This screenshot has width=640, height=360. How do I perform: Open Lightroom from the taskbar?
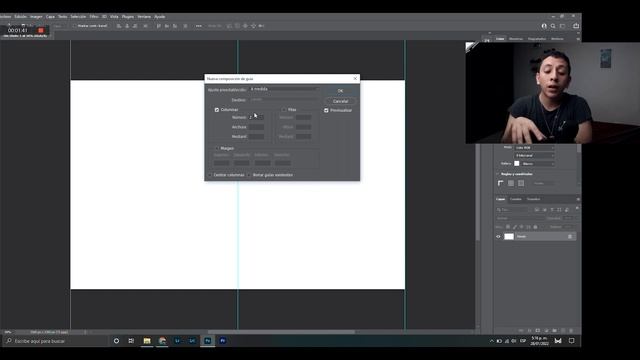point(177,340)
